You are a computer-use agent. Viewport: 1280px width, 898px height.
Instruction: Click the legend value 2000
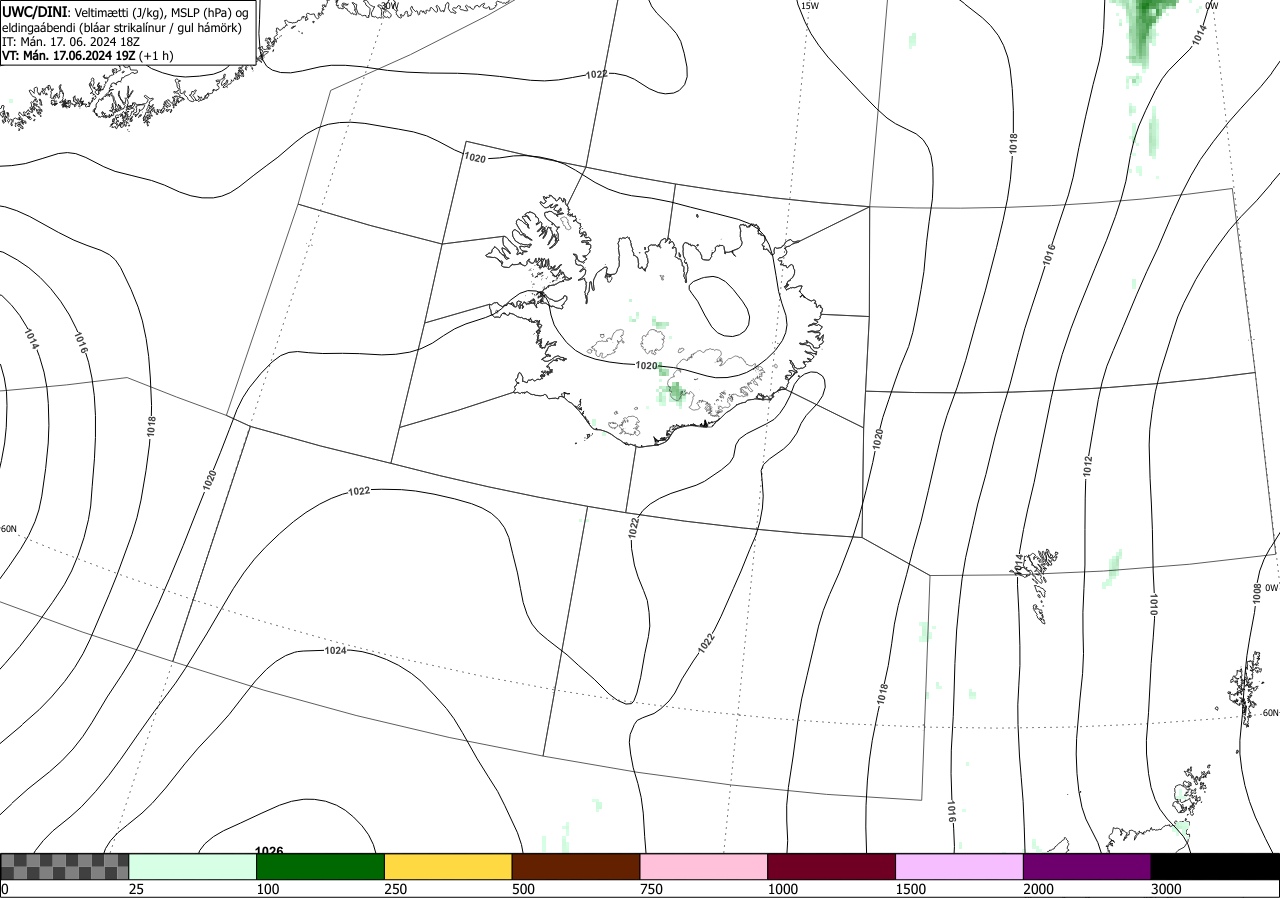[x=1039, y=889]
